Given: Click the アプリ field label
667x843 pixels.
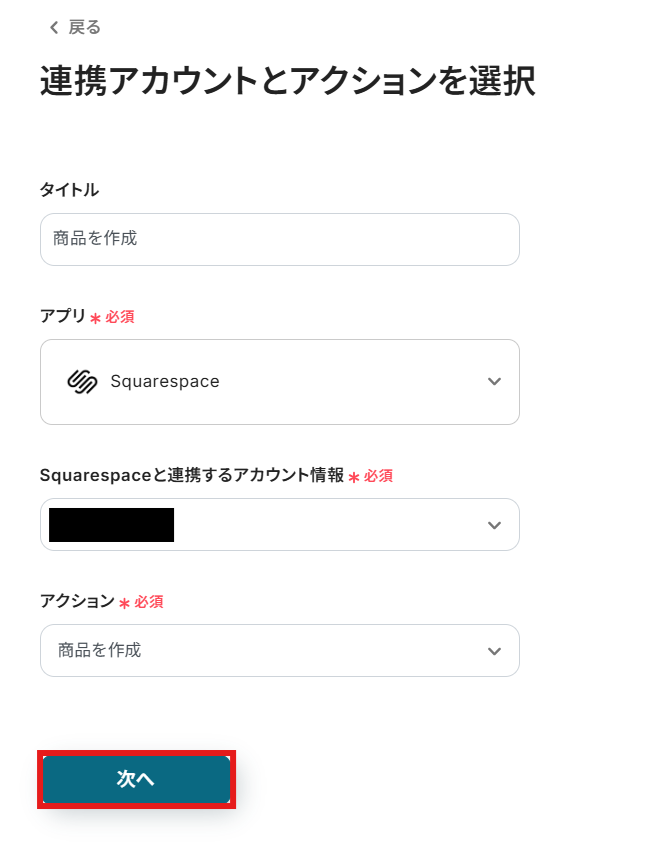Looking at the screenshot, I should pos(63,317).
